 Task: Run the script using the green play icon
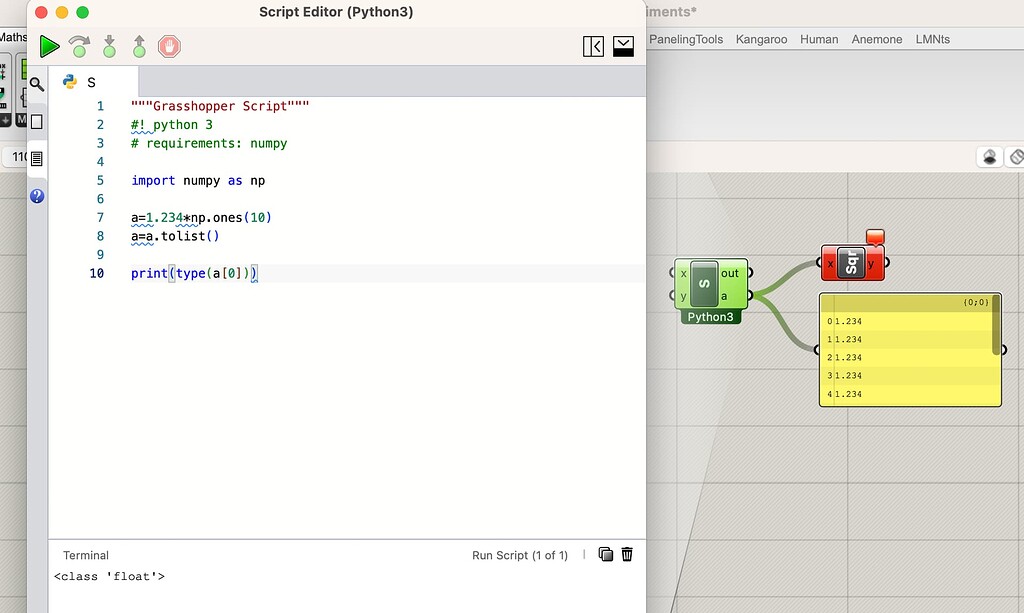[x=48, y=46]
